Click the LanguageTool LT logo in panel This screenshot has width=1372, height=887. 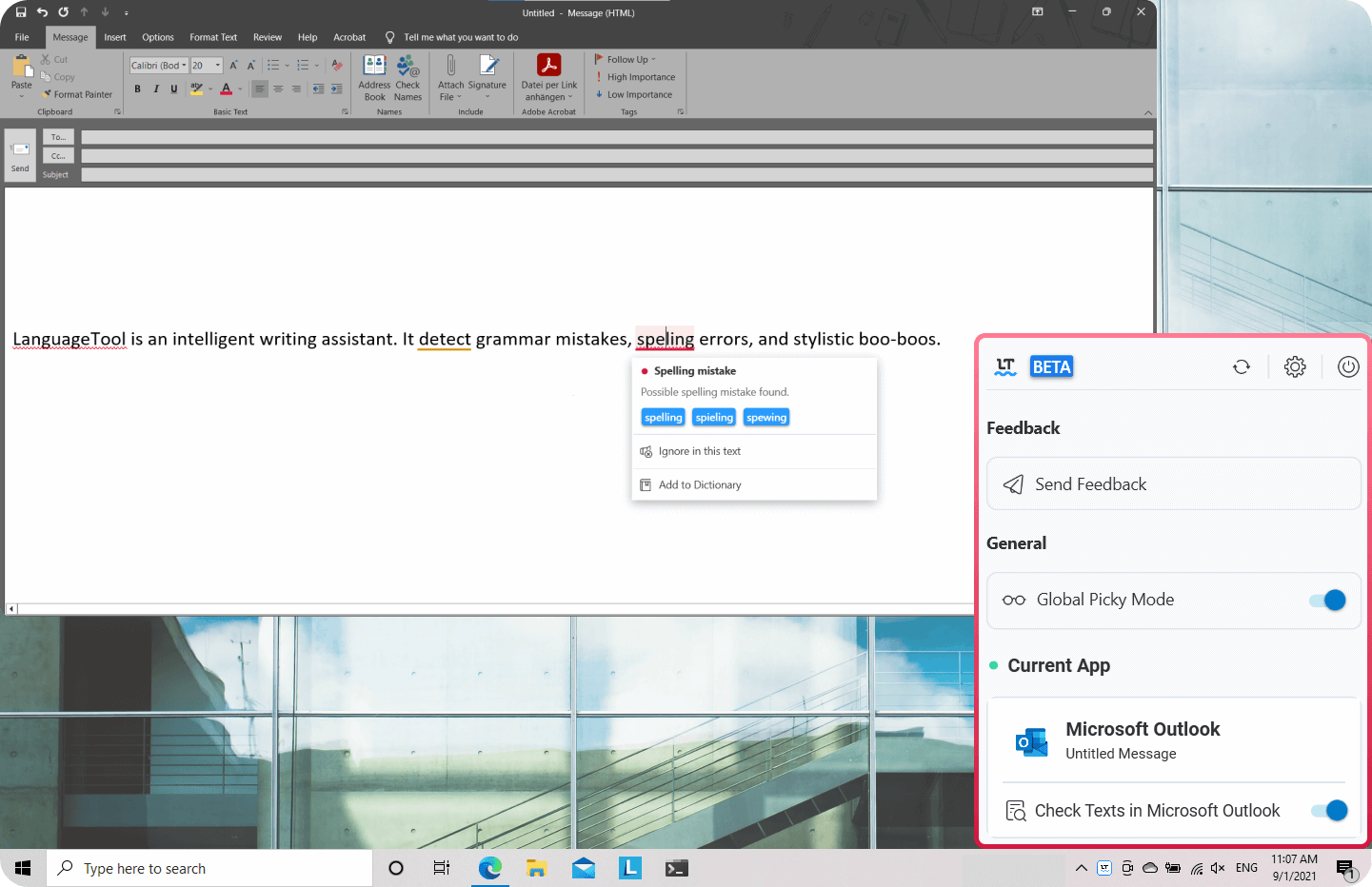(x=1005, y=366)
